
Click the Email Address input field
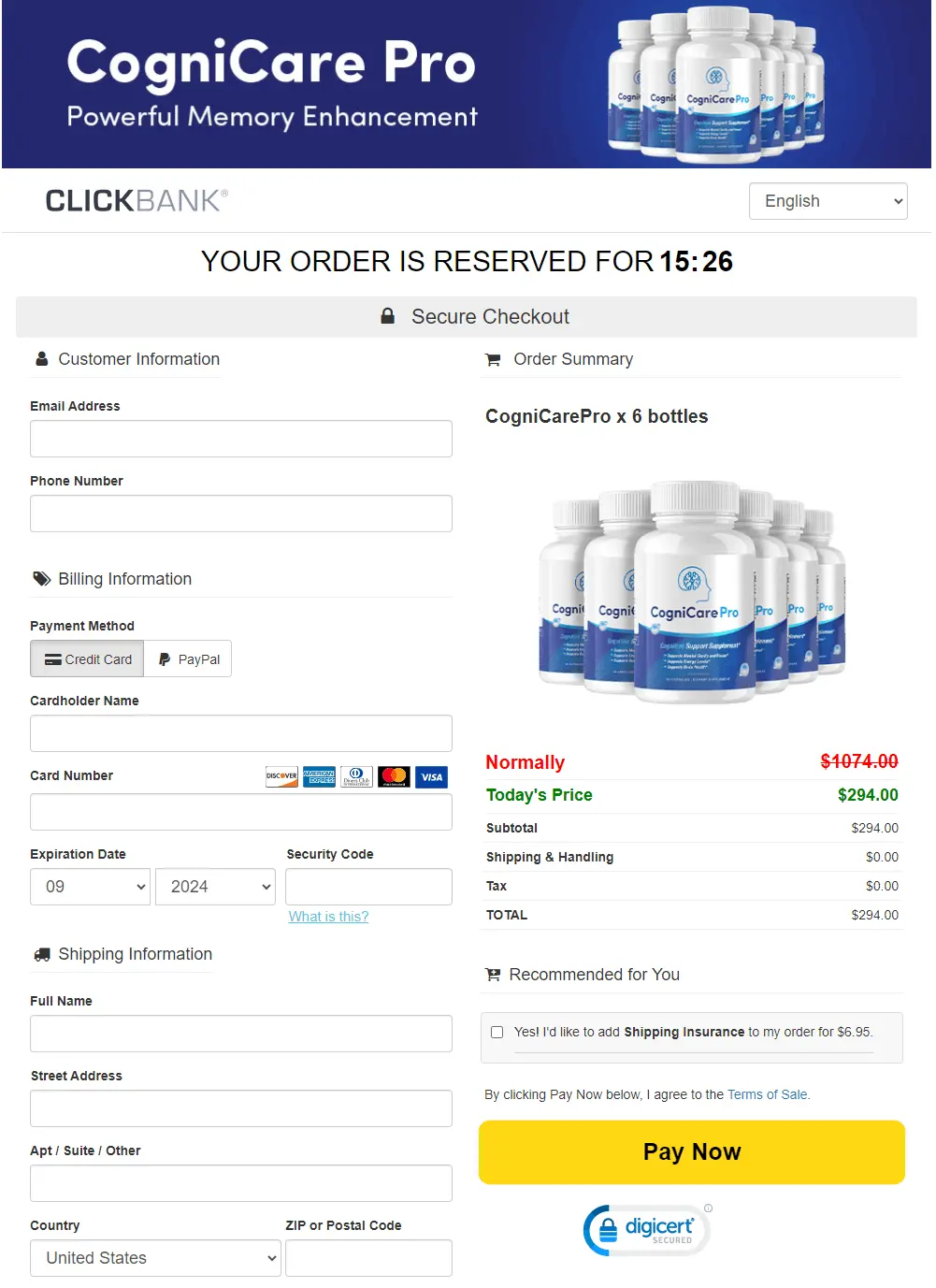coord(240,438)
